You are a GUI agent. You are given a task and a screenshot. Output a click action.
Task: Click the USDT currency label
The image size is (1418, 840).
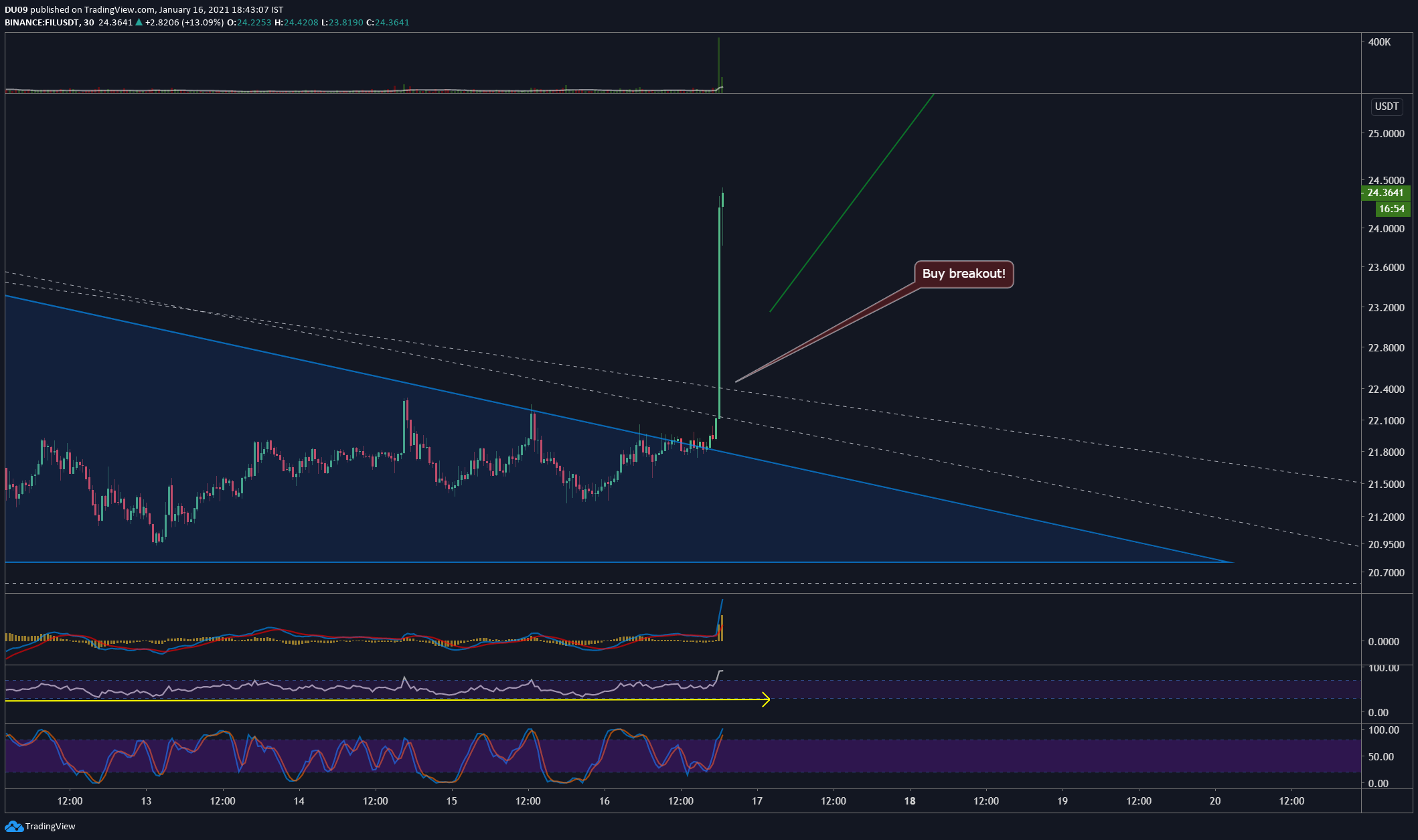(x=1387, y=106)
